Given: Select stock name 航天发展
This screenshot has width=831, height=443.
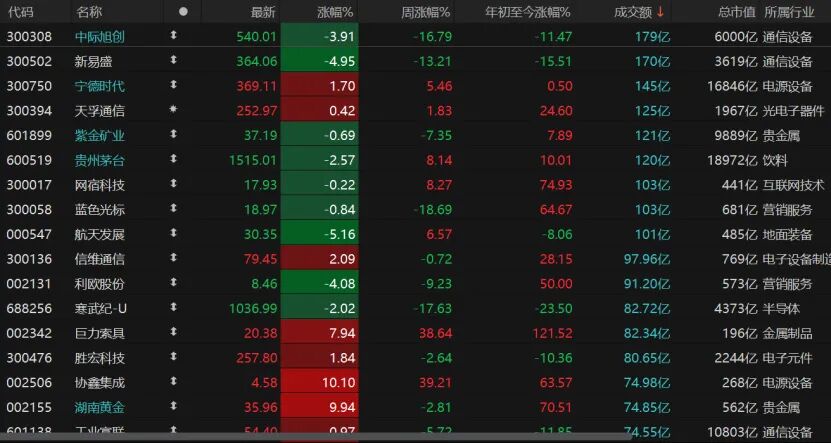Looking at the screenshot, I should (100, 234).
